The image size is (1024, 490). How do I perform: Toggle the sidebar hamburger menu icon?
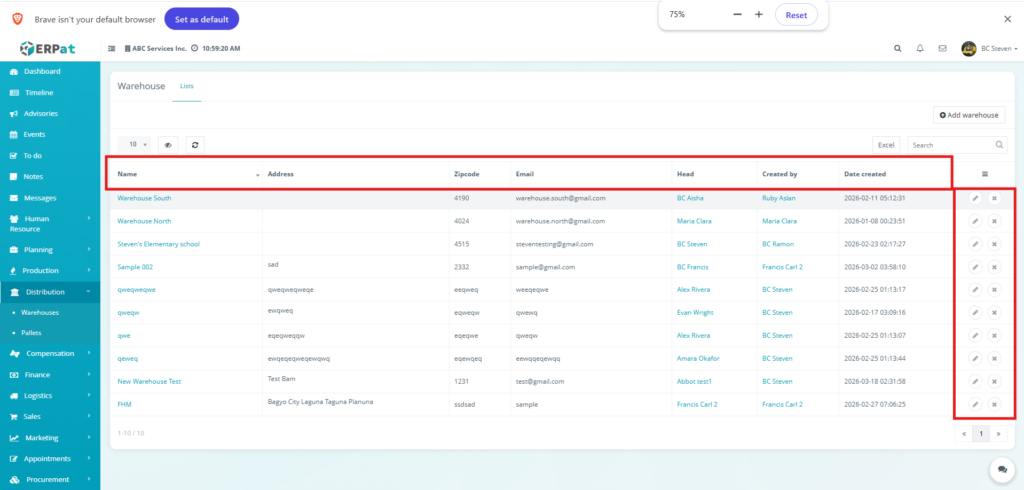(x=112, y=48)
